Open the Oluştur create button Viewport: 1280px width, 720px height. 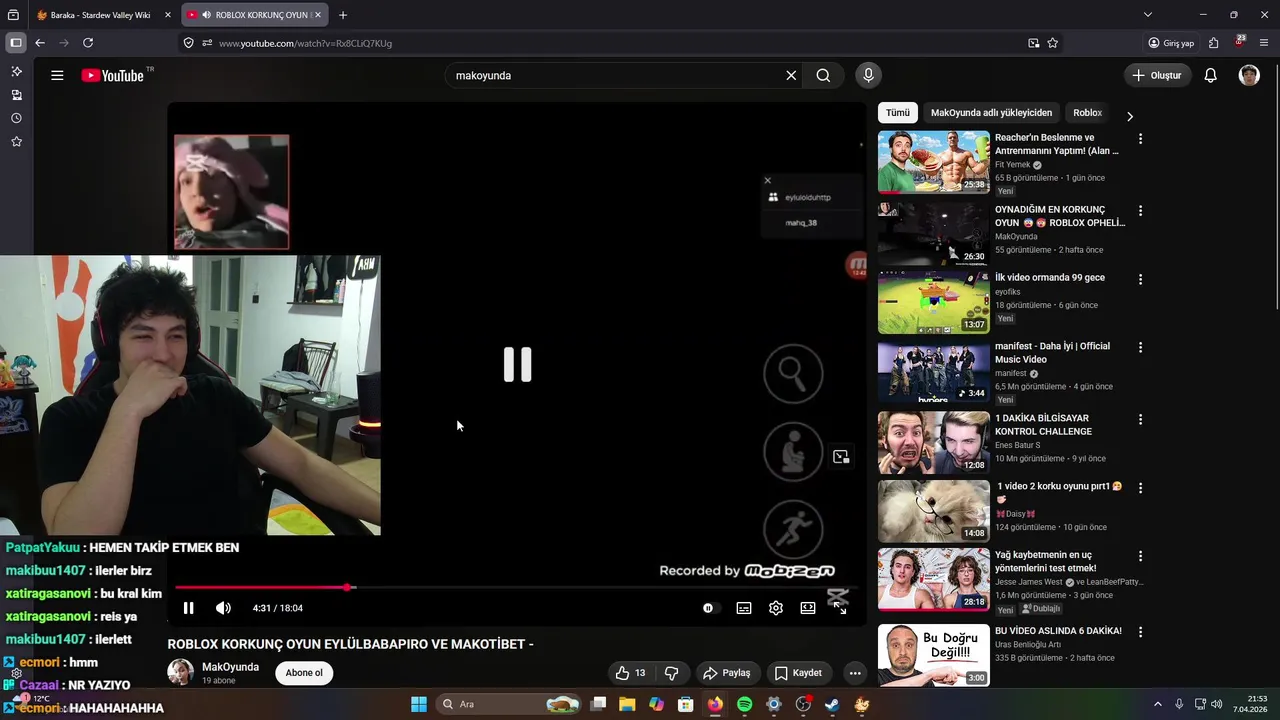click(1157, 75)
